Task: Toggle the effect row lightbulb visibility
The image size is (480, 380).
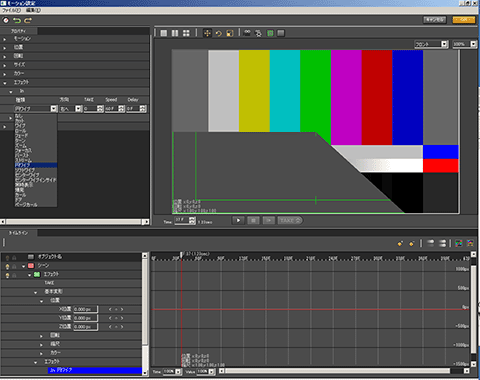Action: point(7,275)
